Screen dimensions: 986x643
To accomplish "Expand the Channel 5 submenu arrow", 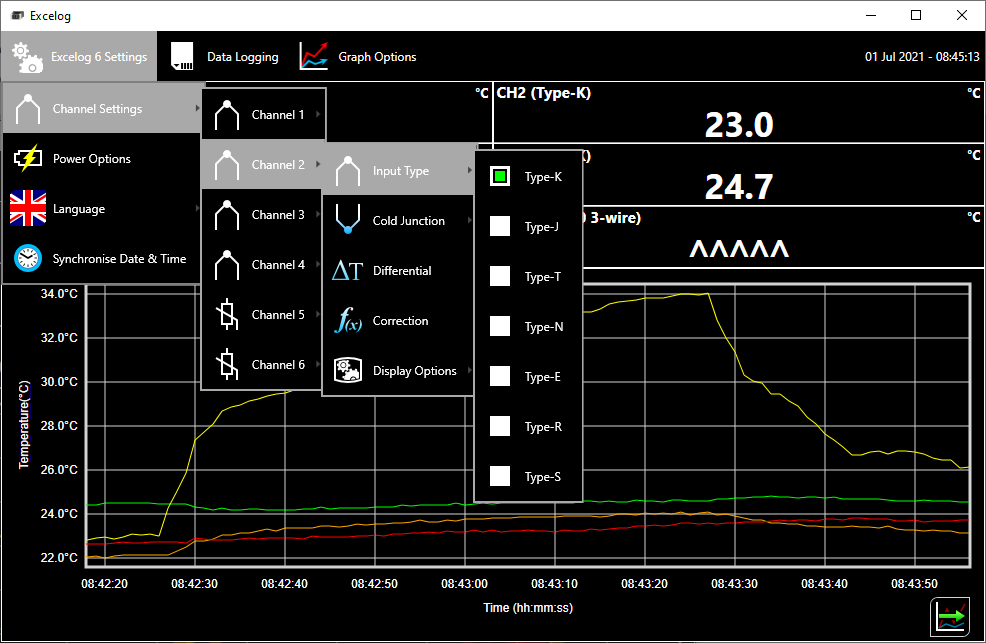I will pyautogui.click(x=318, y=314).
